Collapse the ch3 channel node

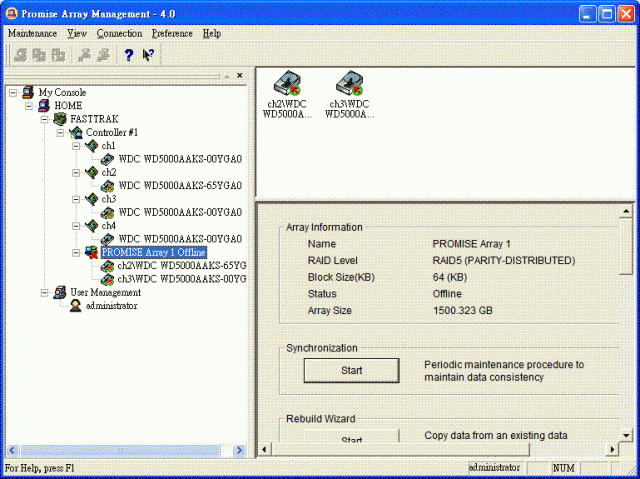(x=76, y=200)
